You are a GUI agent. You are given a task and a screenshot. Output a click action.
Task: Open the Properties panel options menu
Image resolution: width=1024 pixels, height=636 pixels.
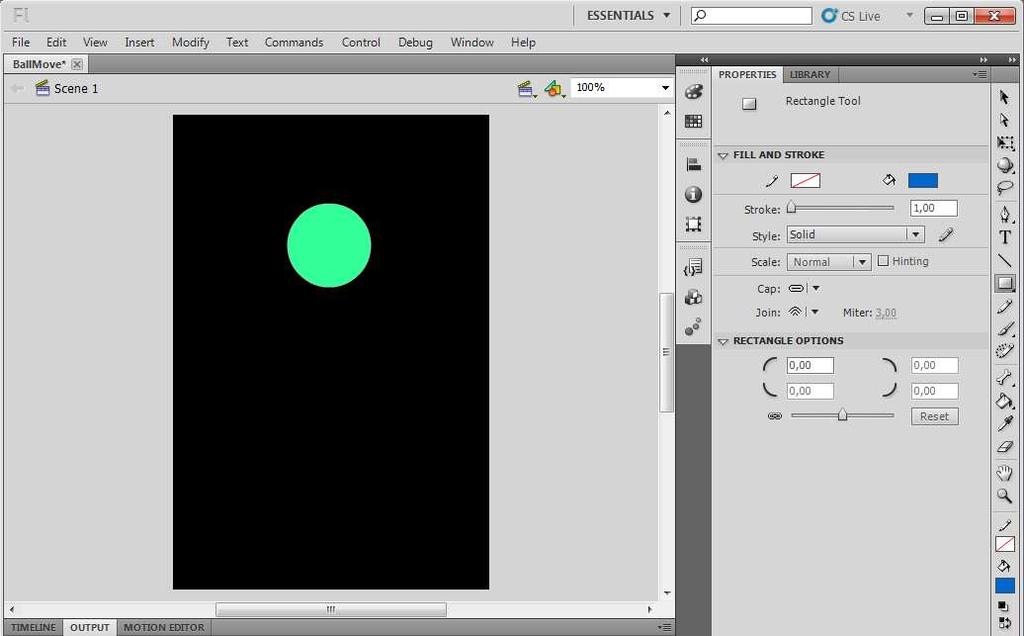[x=980, y=74]
